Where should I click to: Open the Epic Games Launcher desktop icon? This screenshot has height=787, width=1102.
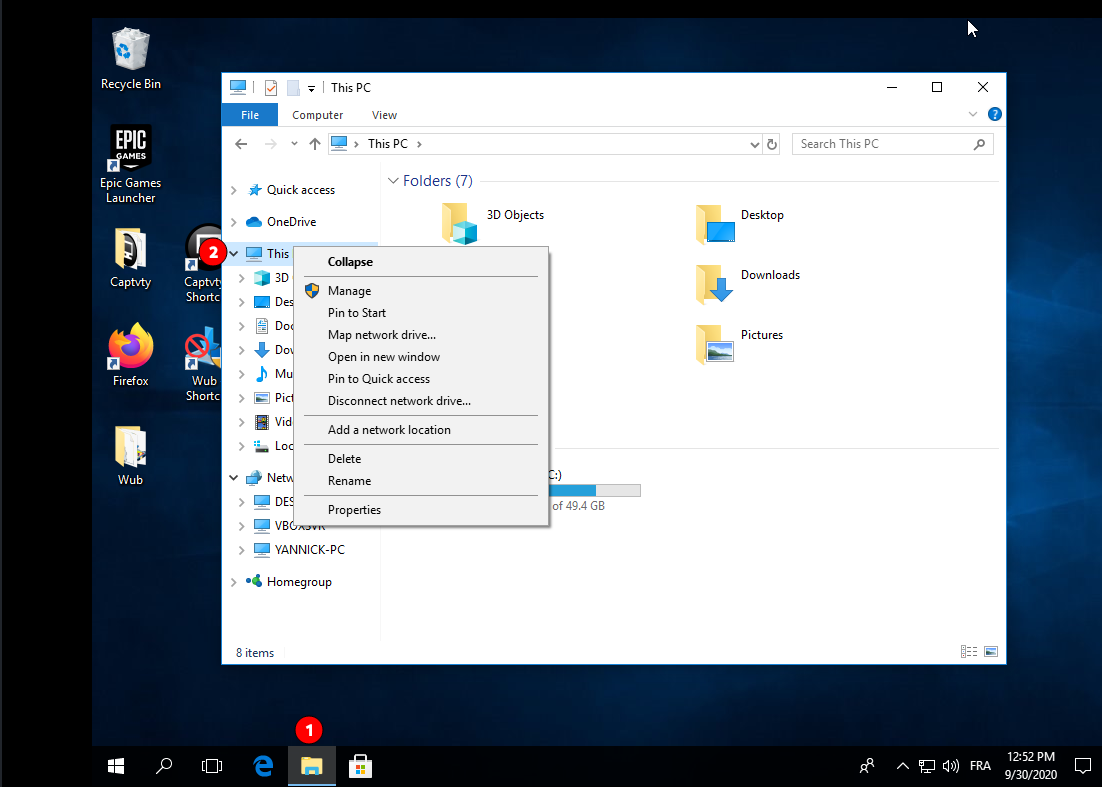(x=130, y=150)
